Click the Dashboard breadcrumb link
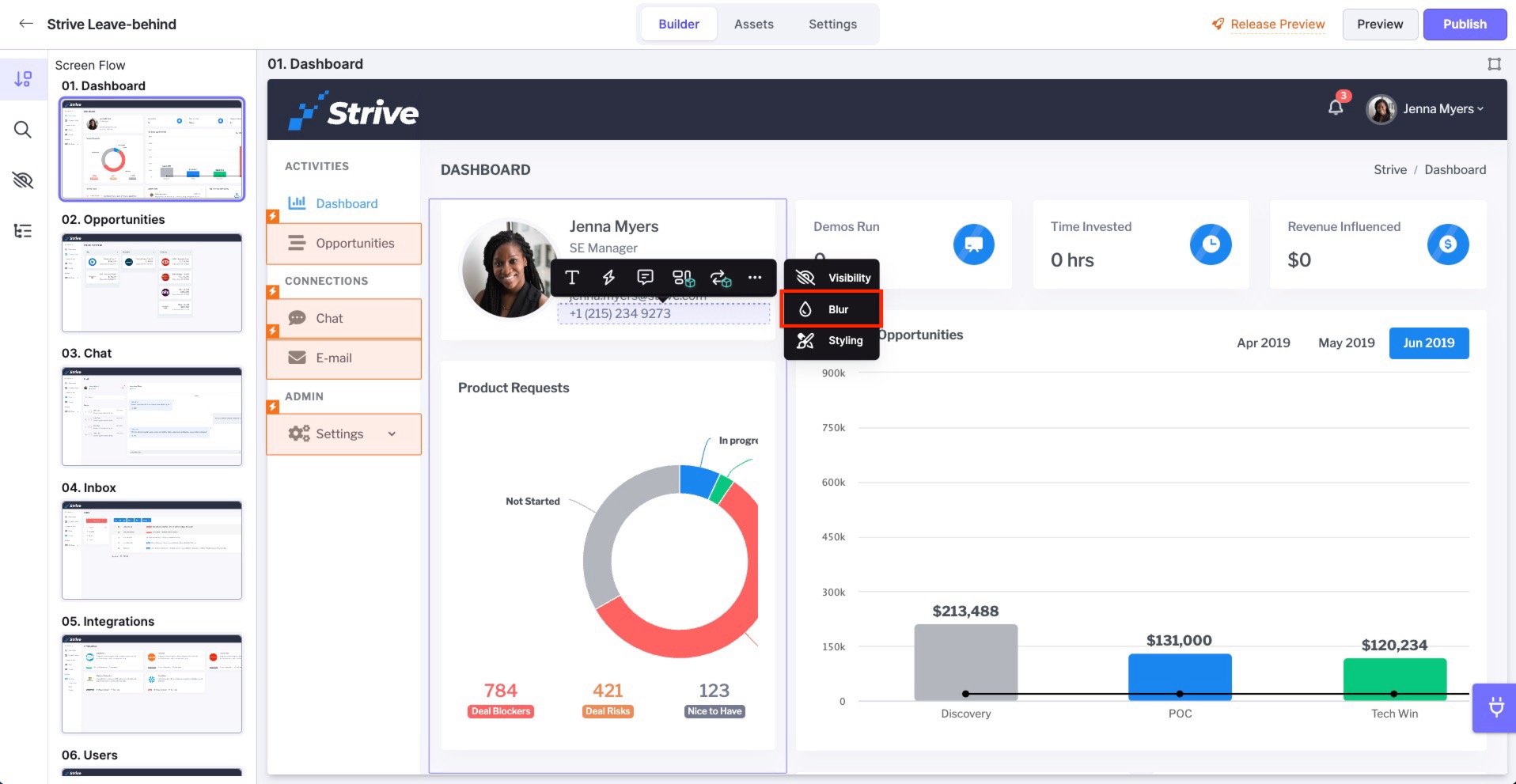This screenshot has width=1516, height=784. [1455, 169]
